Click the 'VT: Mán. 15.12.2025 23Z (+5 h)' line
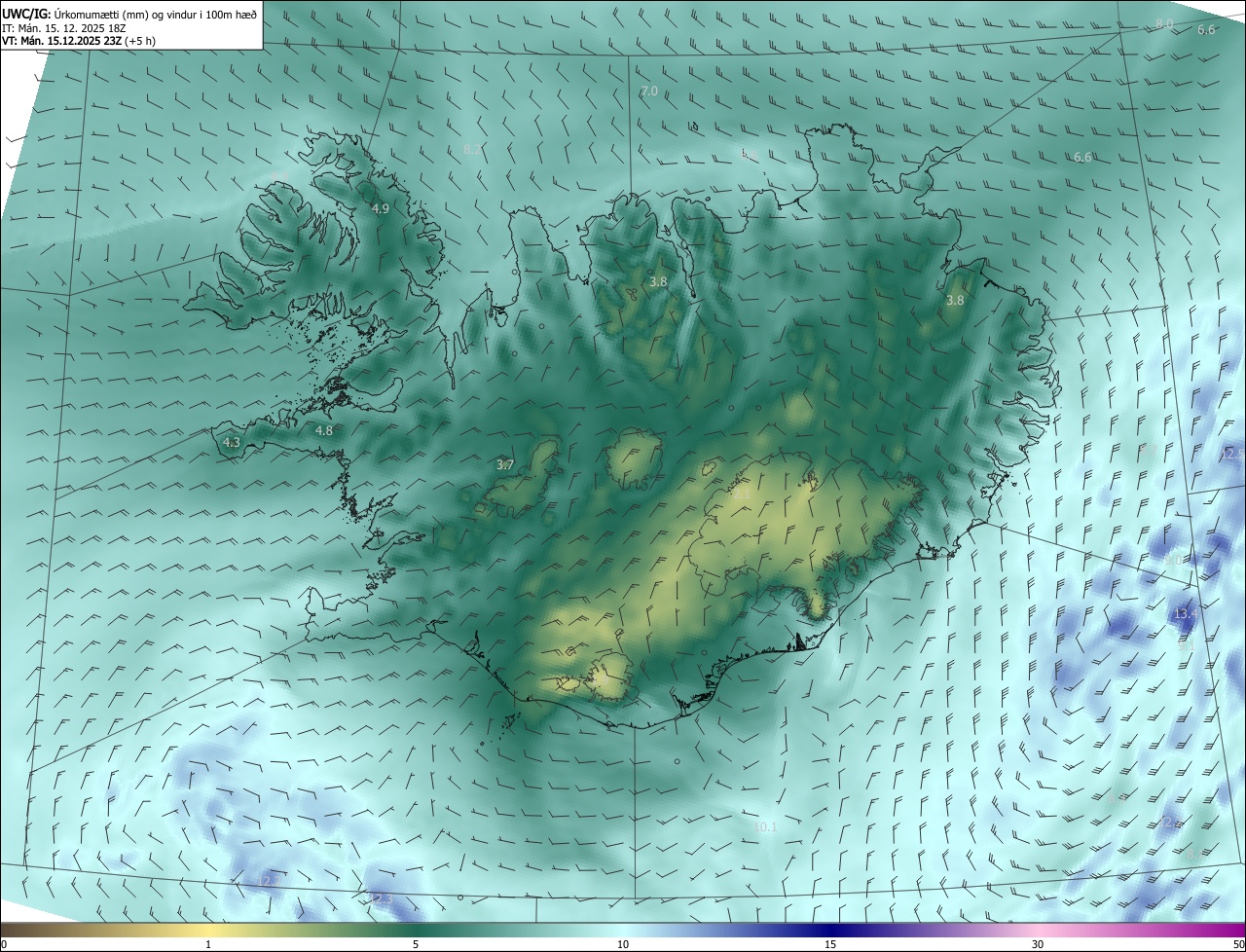 (x=78, y=41)
